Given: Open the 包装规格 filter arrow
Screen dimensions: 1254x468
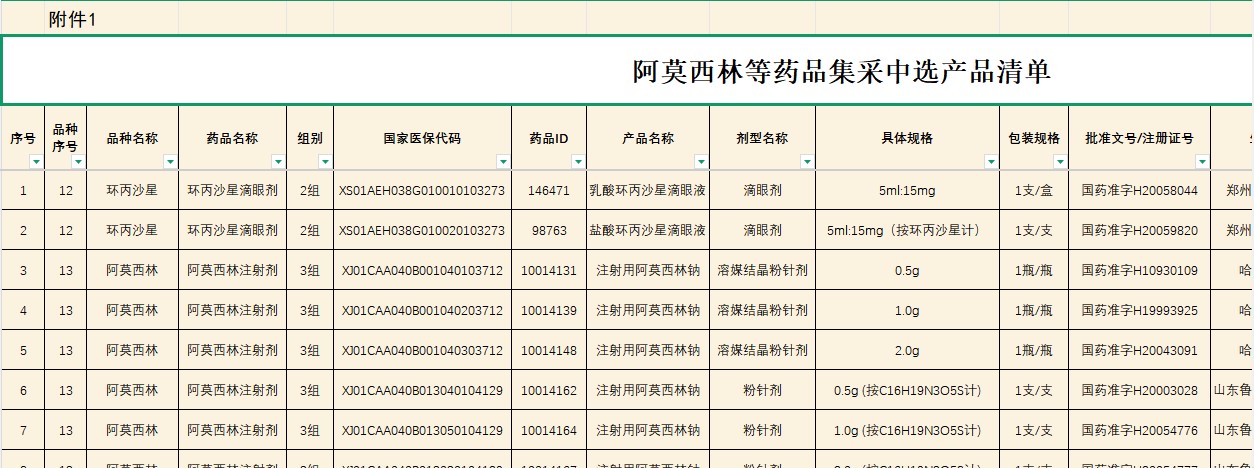Looking at the screenshot, I should pyautogui.click(x=1060, y=162).
